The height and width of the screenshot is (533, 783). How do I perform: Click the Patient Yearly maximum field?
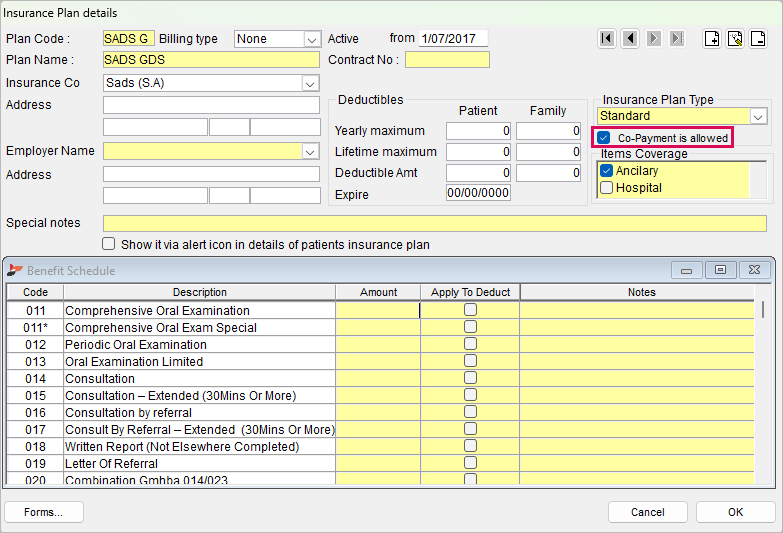478,131
